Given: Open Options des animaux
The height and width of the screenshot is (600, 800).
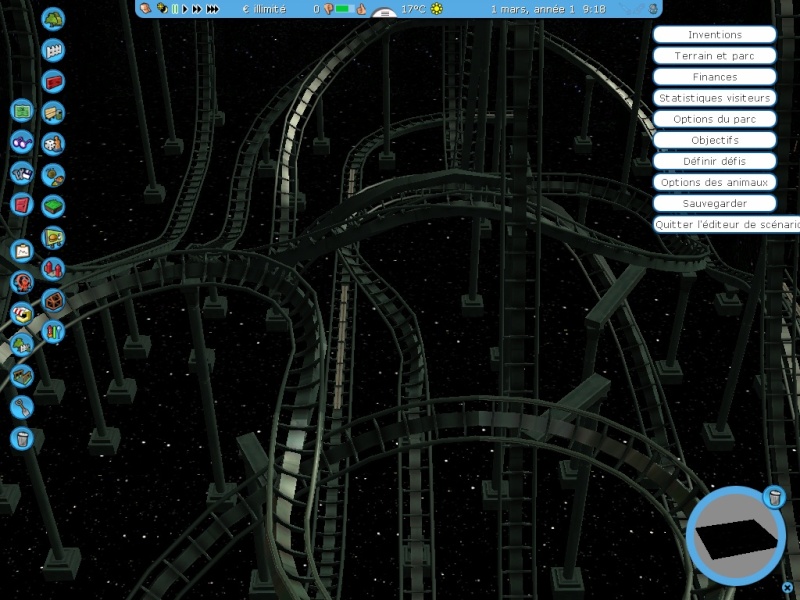Looking at the screenshot, I should tap(714, 182).
